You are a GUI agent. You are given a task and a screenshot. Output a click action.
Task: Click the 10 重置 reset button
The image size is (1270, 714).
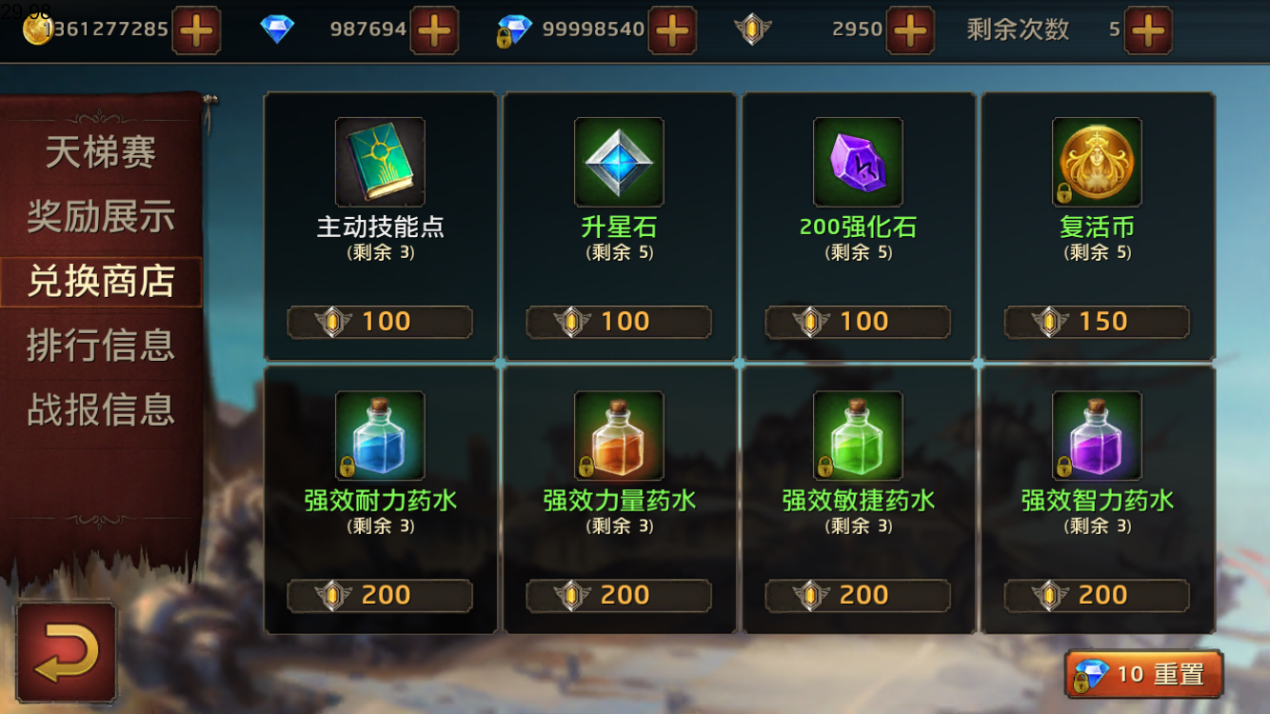[1145, 674]
